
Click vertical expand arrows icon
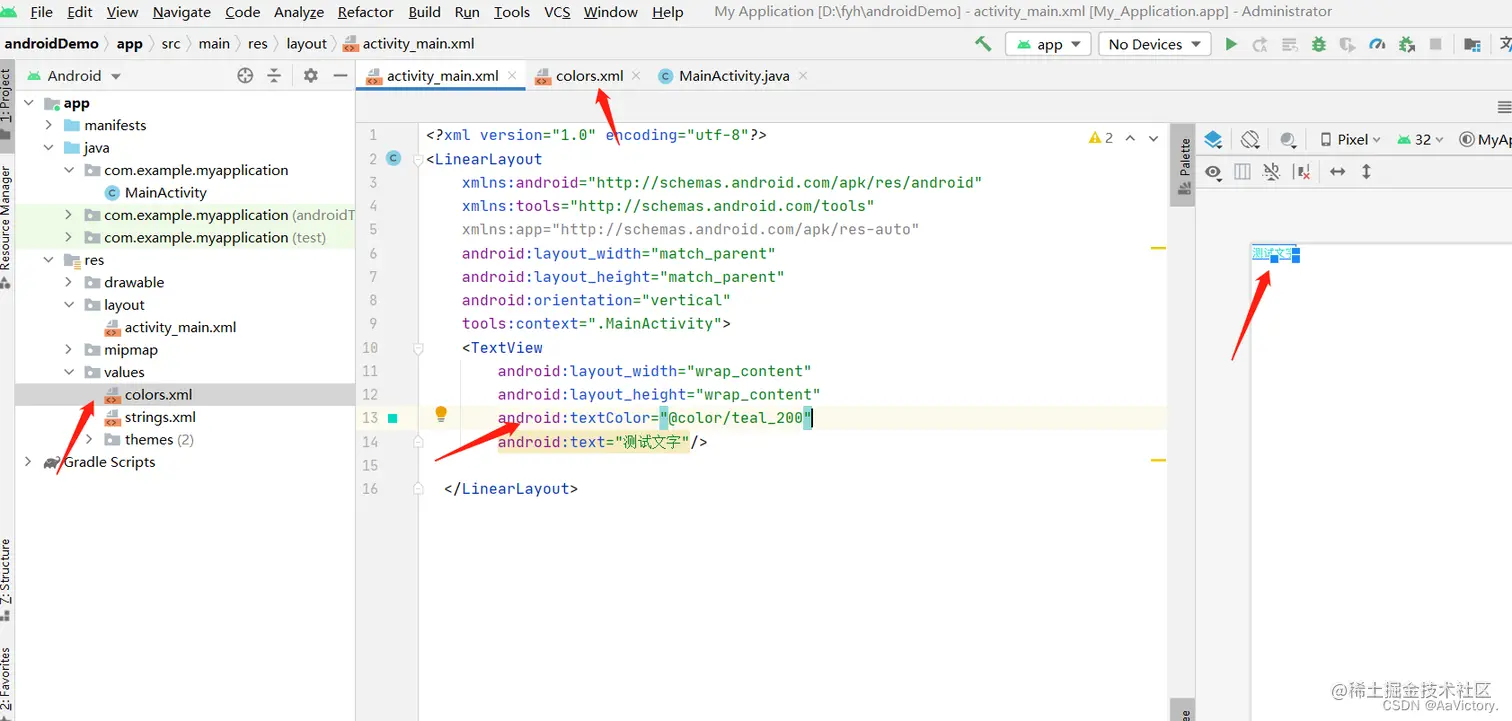[x=1366, y=172]
